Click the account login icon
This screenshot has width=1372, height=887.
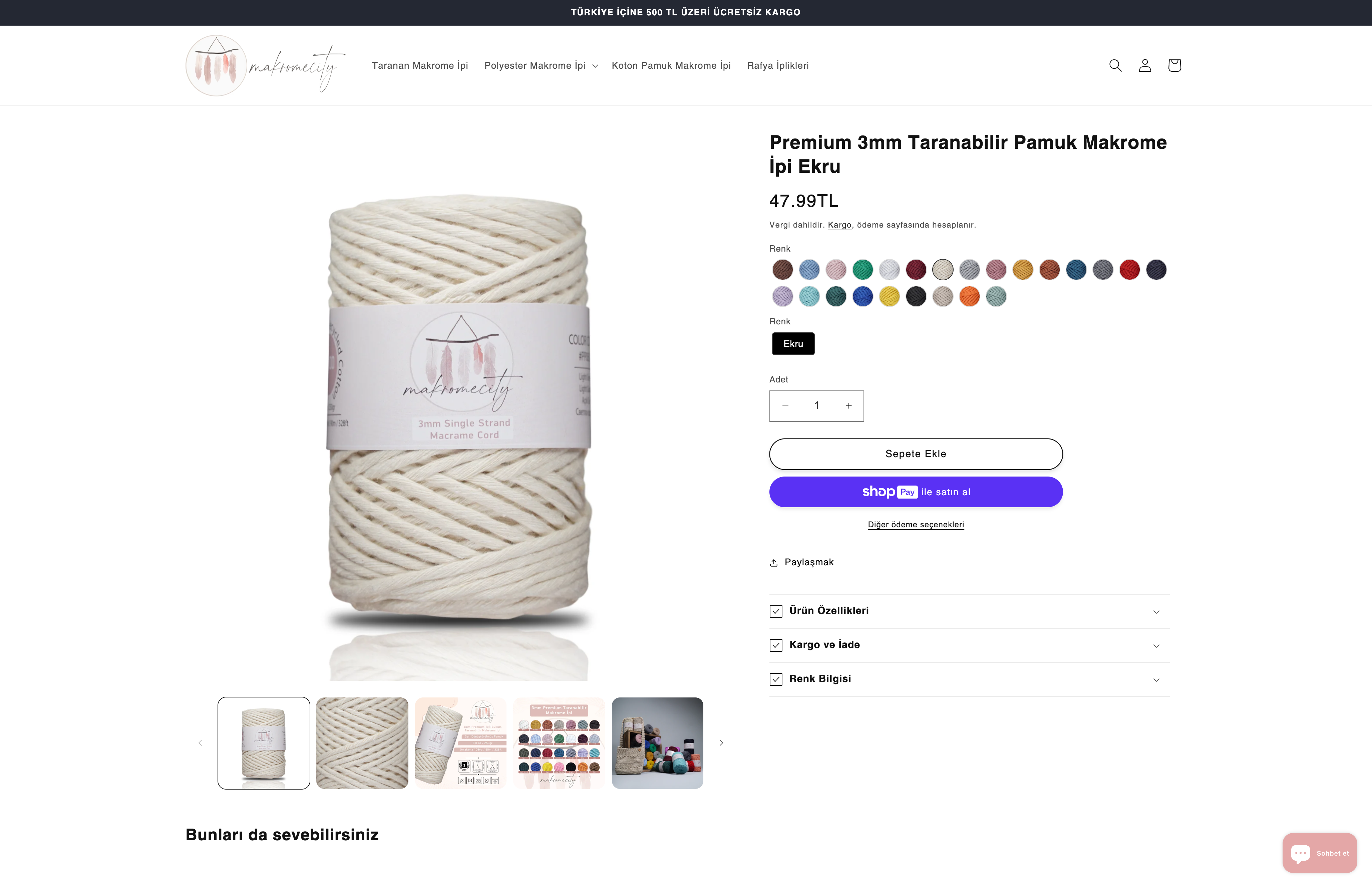click(x=1144, y=66)
